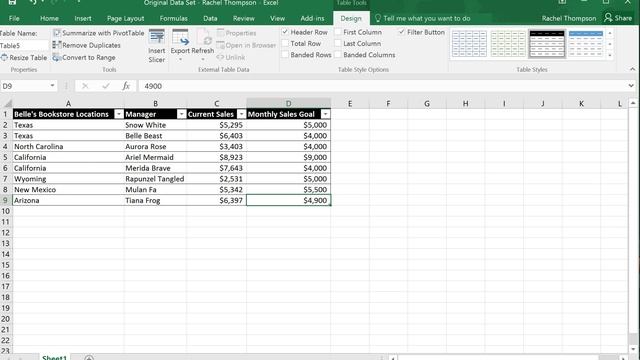Click the Export table icon

[x=180, y=38]
